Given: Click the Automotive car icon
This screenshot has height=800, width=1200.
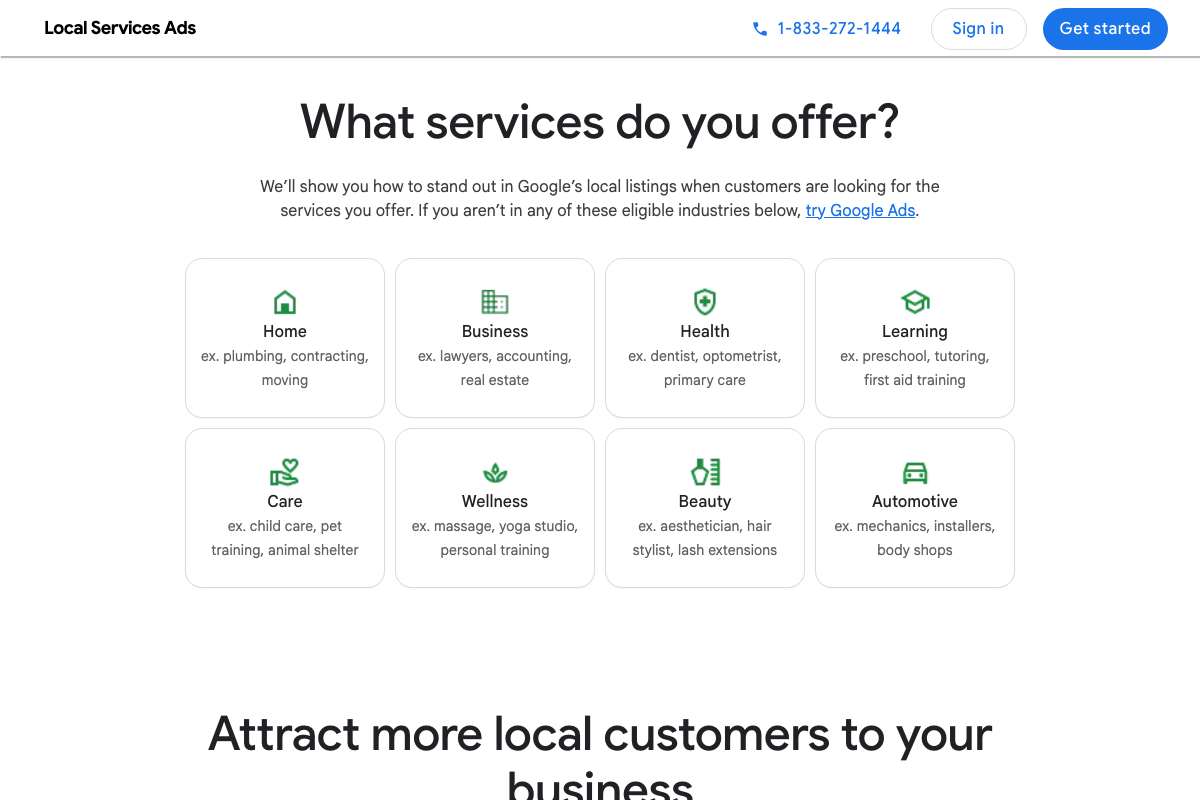Looking at the screenshot, I should 915,472.
